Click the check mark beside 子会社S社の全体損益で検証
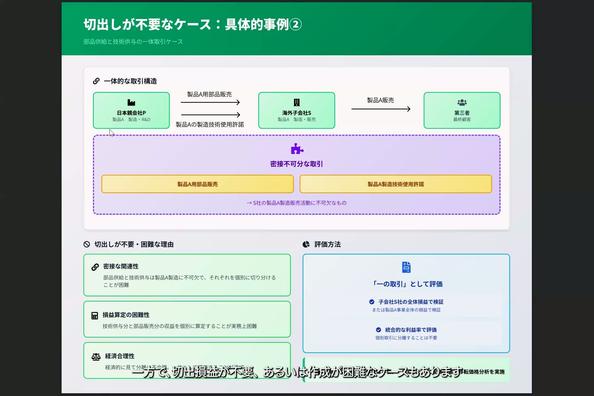Image resolution: width=594 pixels, height=396 pixels. pos(372,302)
